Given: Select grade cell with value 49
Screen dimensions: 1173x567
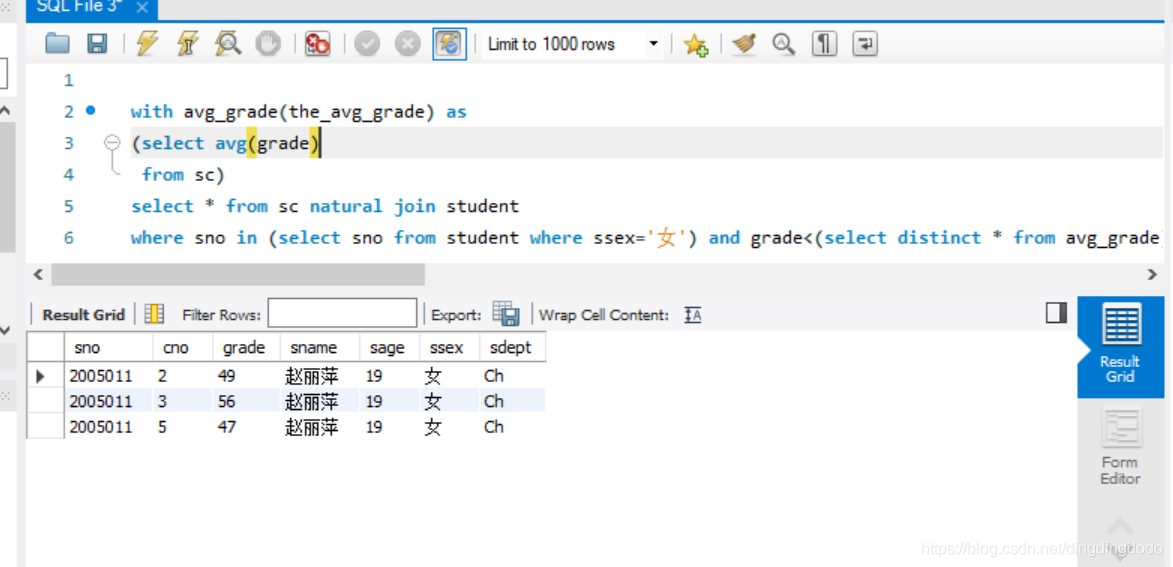Looking at the screenshot, I should [246, 376].
